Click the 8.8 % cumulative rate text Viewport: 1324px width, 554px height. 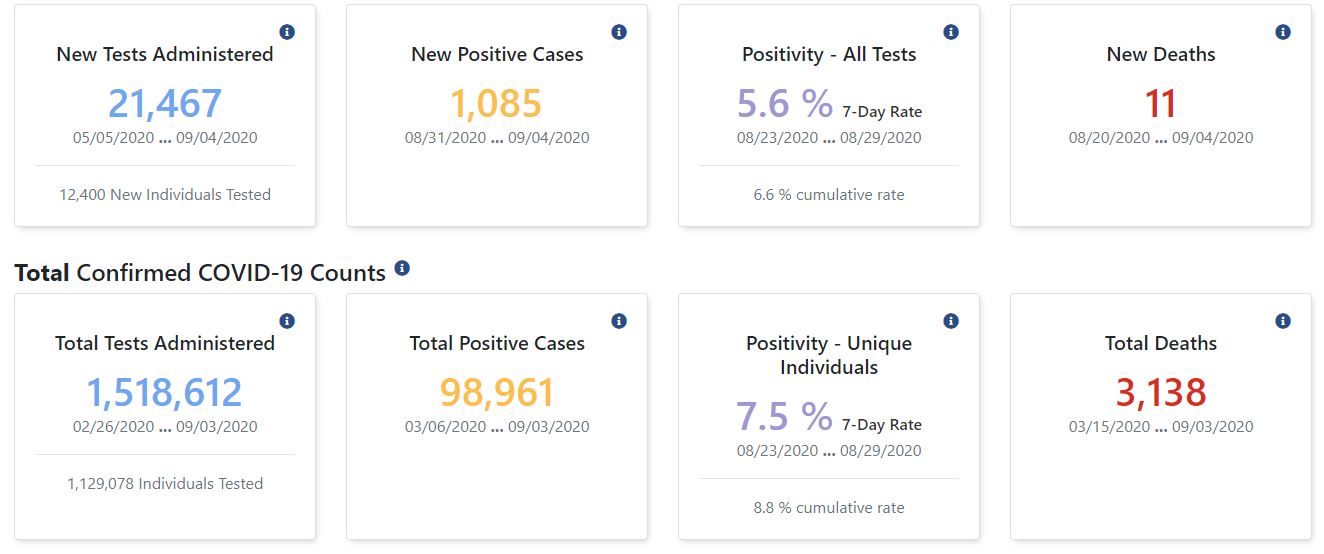coord(829,508)
